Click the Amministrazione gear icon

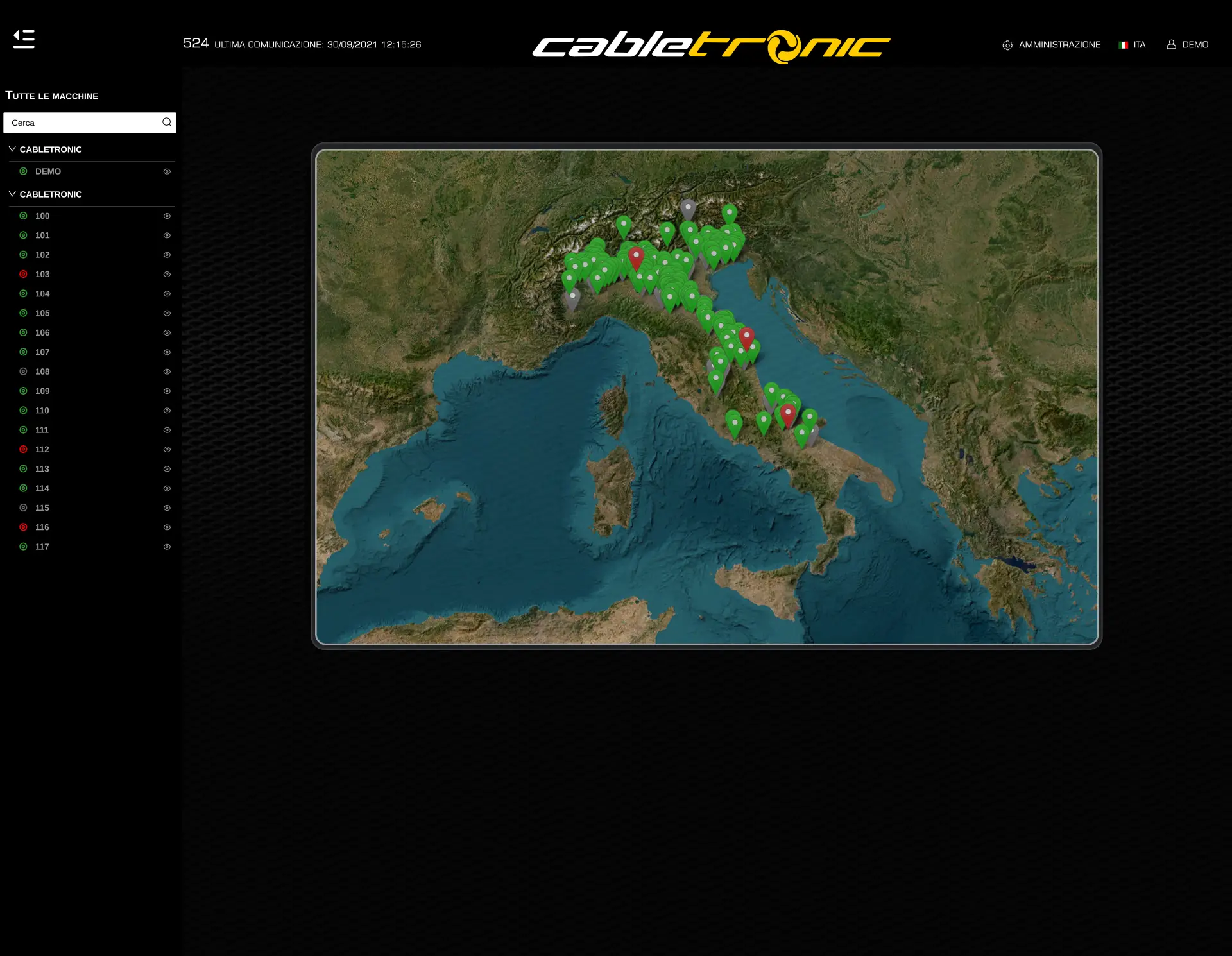pos(1007,45)
